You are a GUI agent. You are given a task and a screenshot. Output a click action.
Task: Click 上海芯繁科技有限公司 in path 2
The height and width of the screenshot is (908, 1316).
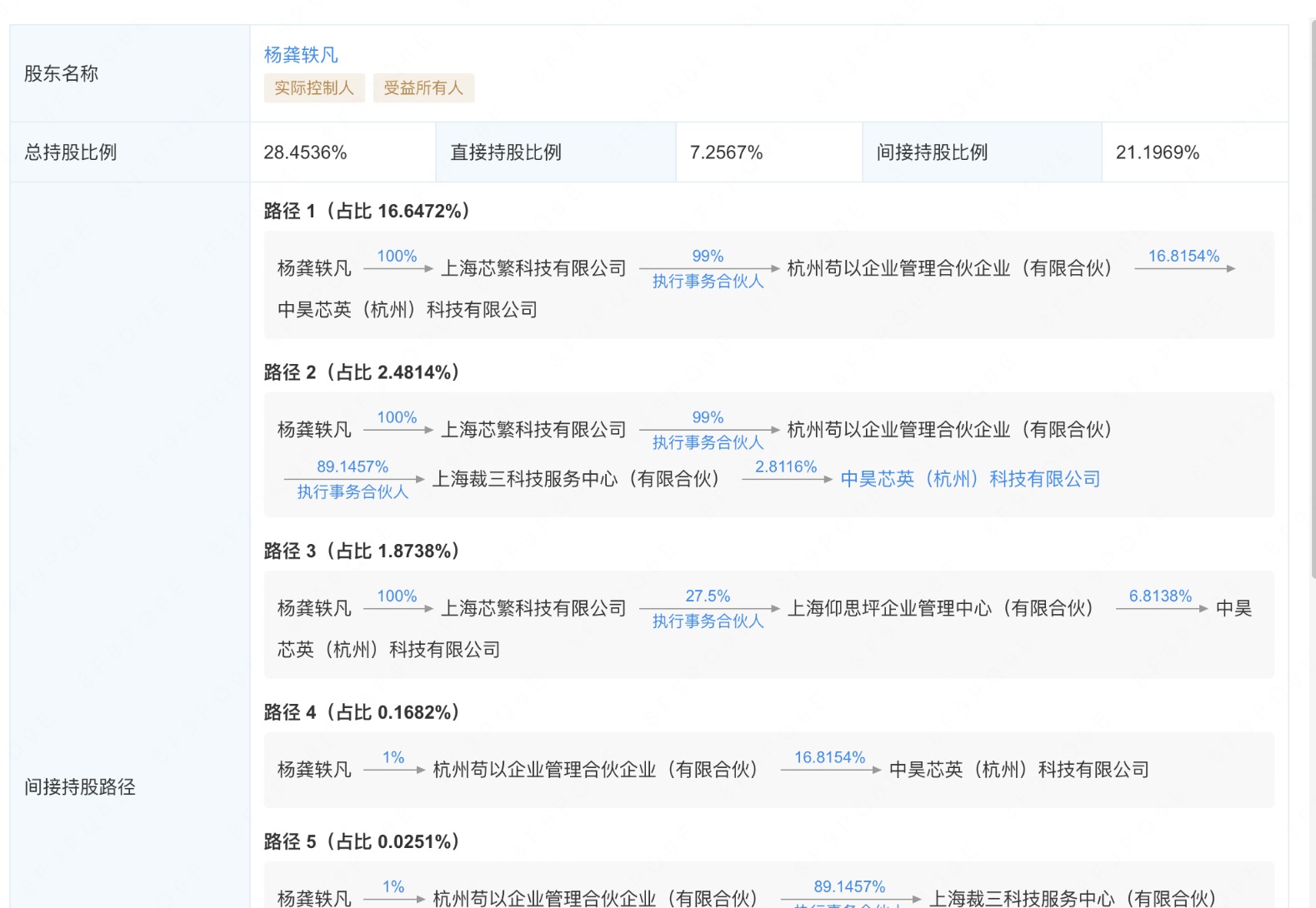533,430
